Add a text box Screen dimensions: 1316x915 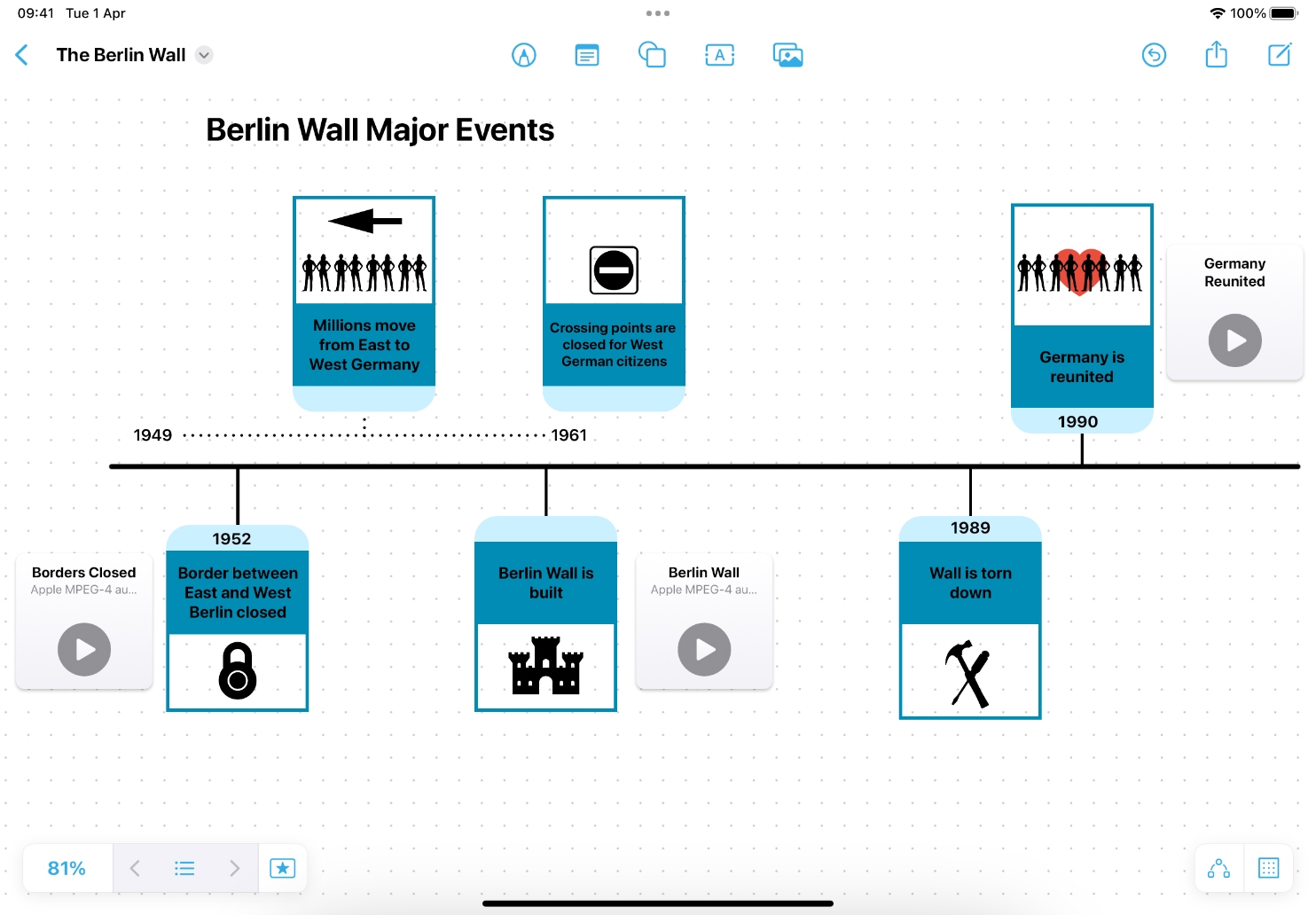point(719,56)
